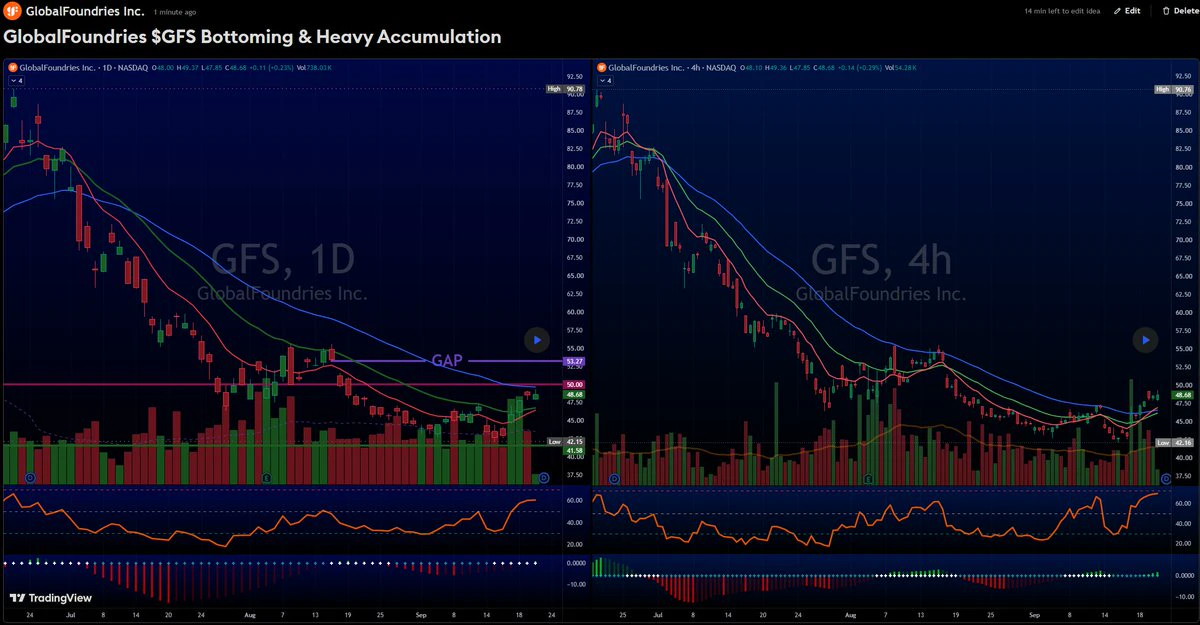1200x625 pixels.
Task: Expand the indicators legend on the 1D chart
Action: pyautogui.click(x=15, y=80)
